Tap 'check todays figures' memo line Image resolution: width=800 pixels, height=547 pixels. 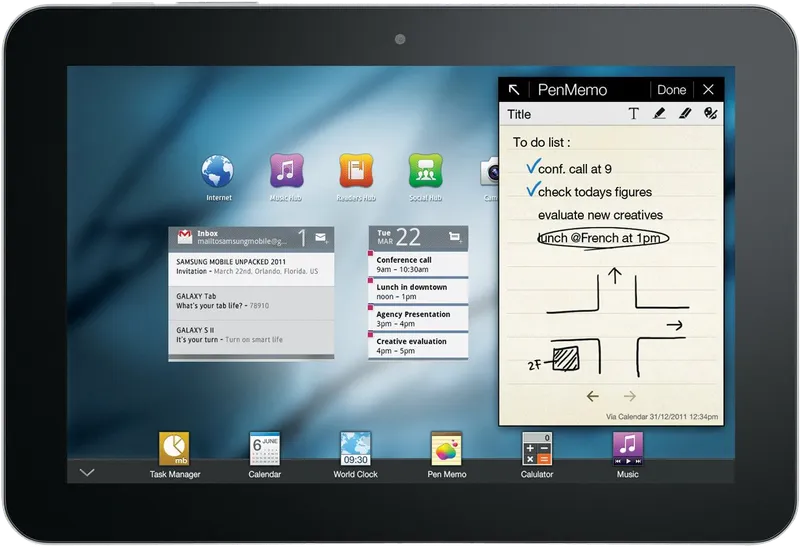tap(595, 192)
